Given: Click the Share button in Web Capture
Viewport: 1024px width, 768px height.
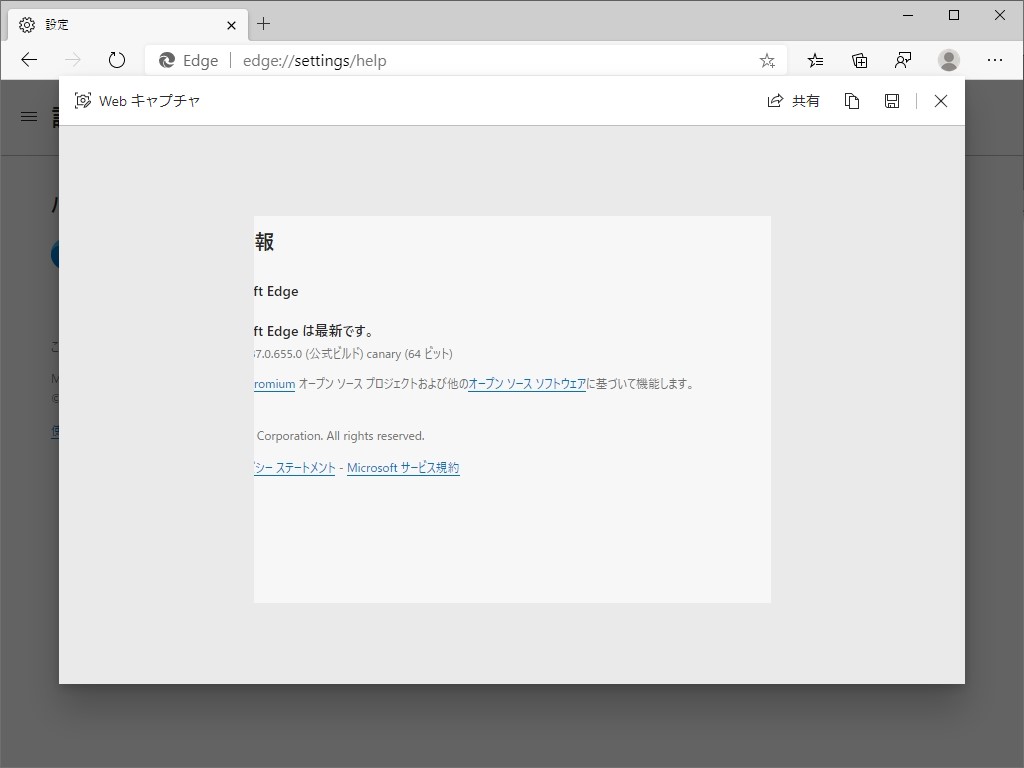Looking at the screenshot, I should (793, 101).
